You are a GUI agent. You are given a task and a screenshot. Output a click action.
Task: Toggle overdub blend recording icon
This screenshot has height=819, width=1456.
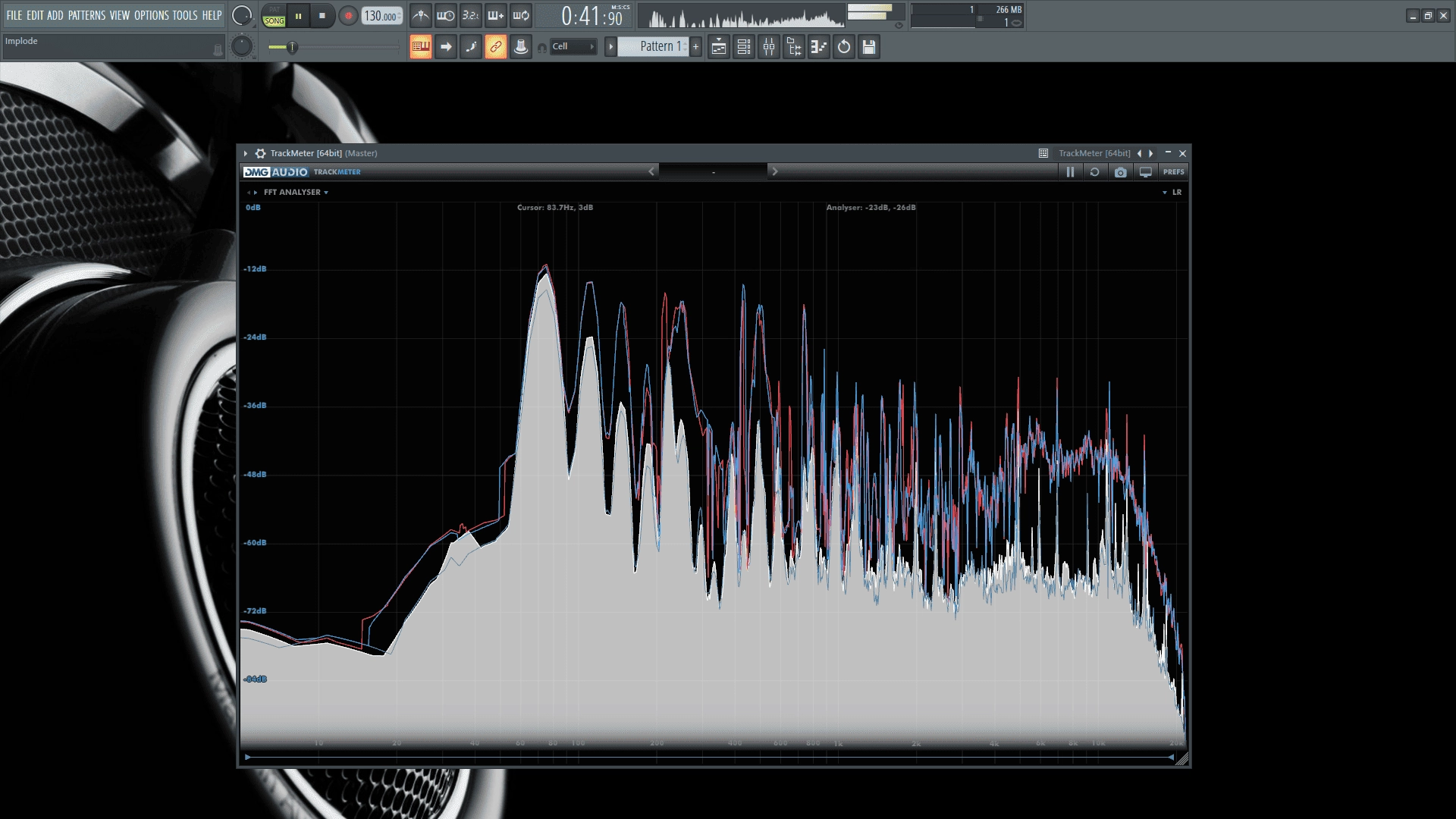[x=495, y=16]
